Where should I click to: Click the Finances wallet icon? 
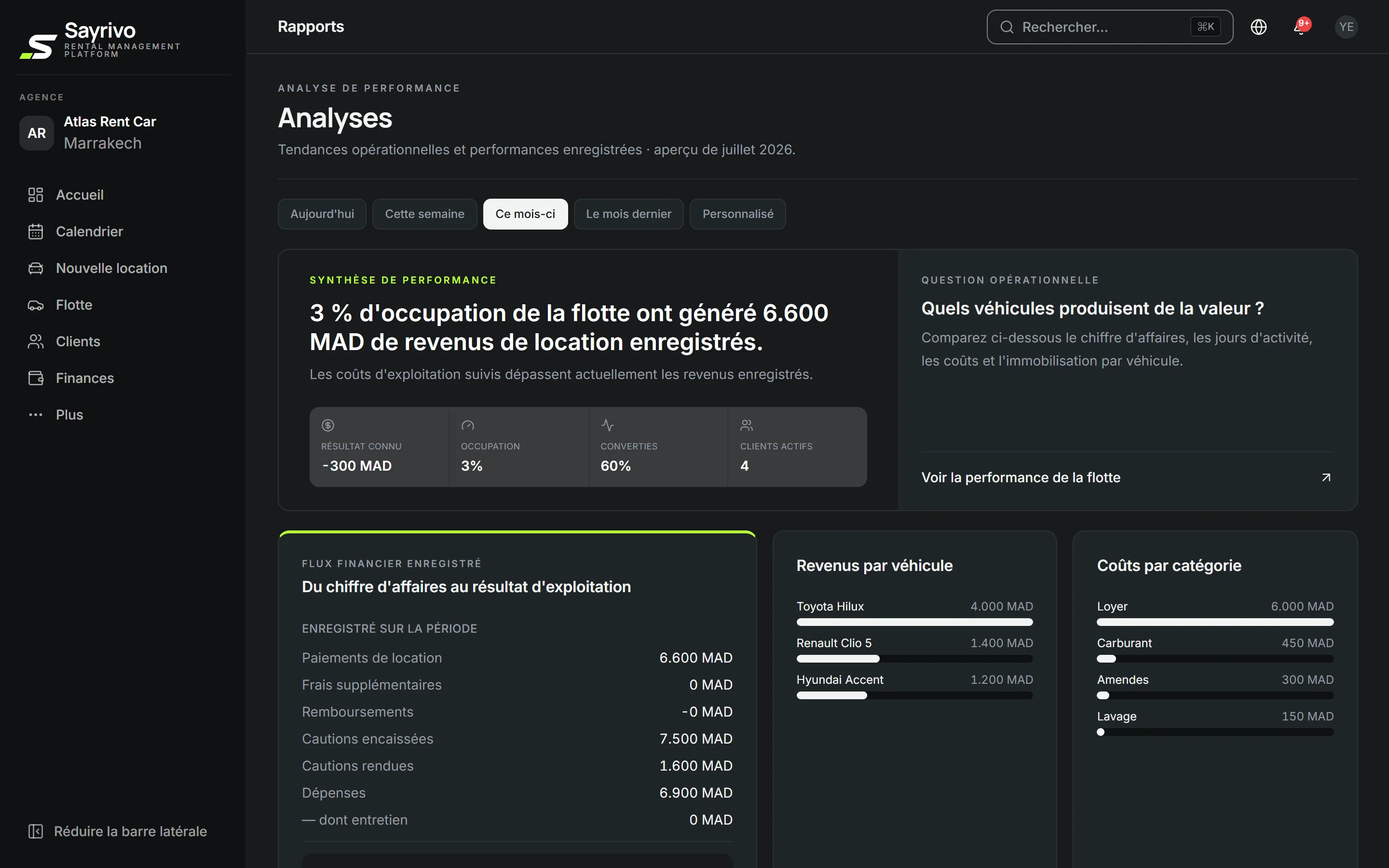pos(36,379)
